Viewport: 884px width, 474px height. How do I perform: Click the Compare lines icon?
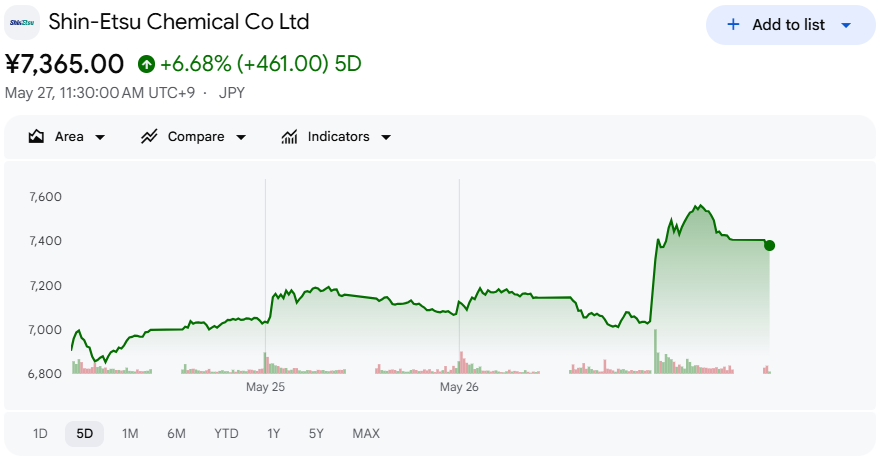(149, 136)
